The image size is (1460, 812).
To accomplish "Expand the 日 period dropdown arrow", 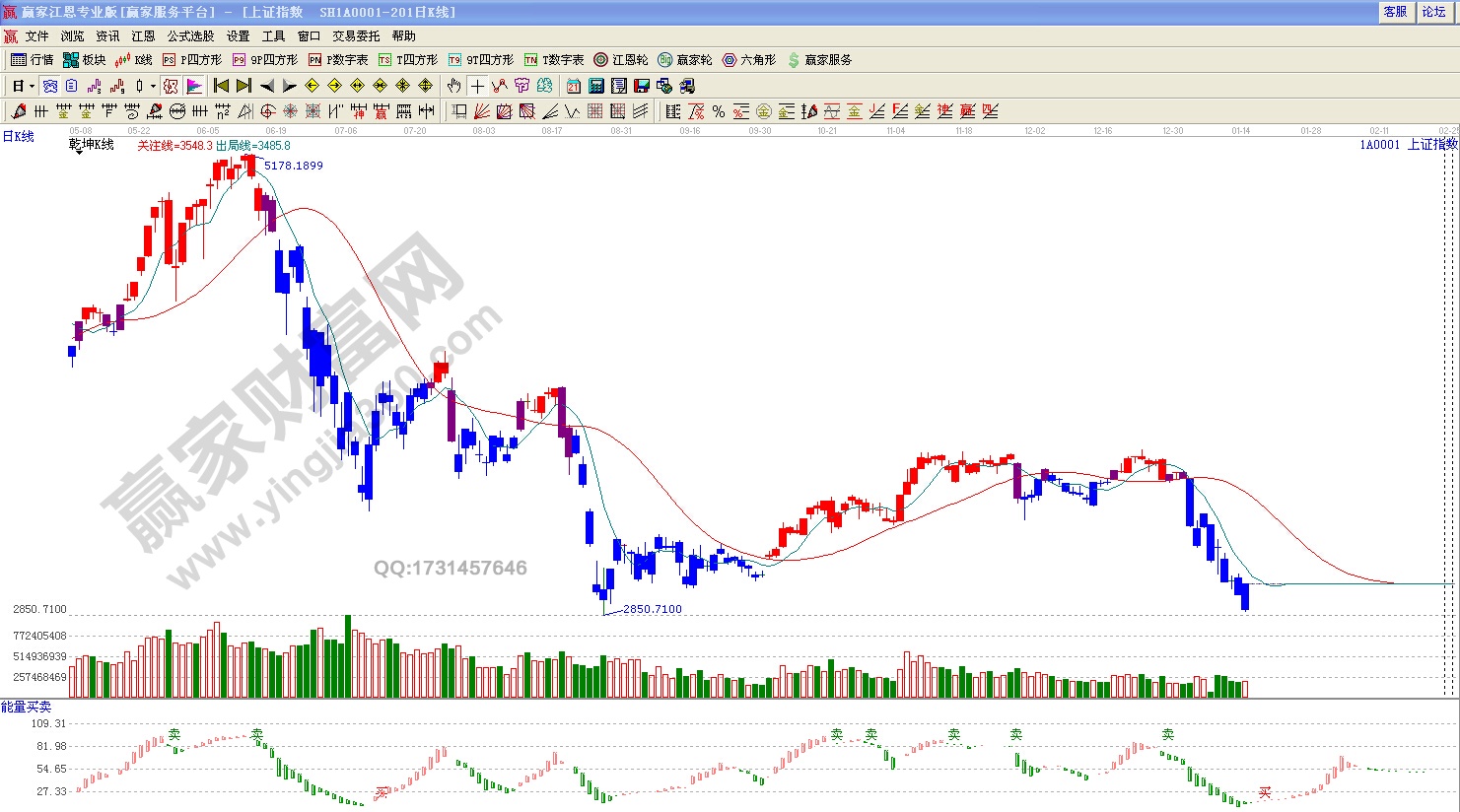I will click(x=32, y=86).
